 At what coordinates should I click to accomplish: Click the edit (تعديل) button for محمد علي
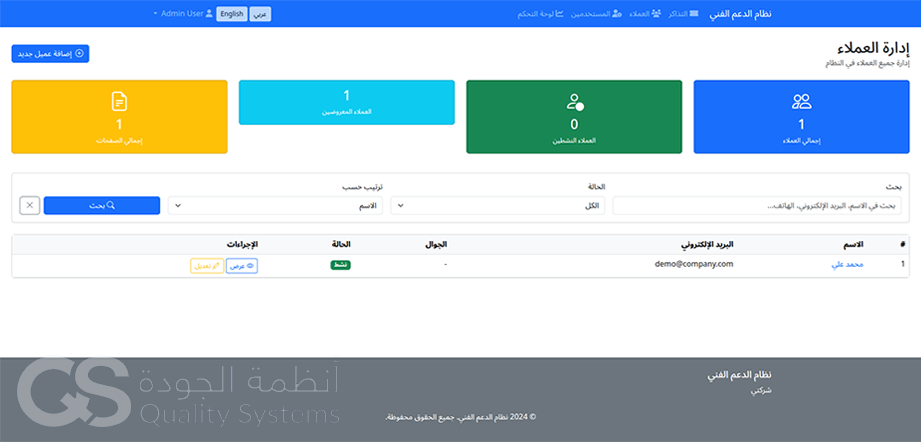206,266
